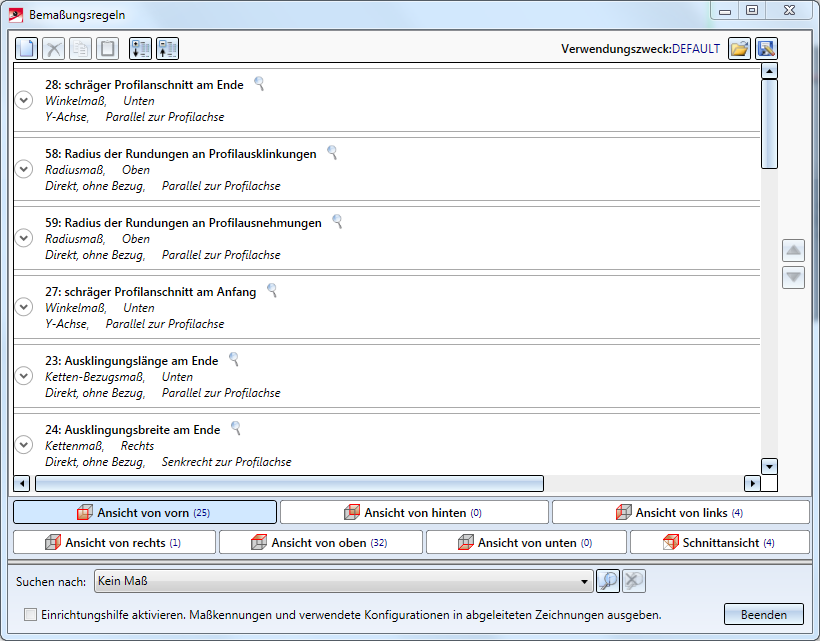Image resolution: width=820 pixels, height=641 pixels.
Task: Select title '59: Radius der Rundungen an Profilausnehmungen'
Action: pyautogui.click(x=183, y=223)
